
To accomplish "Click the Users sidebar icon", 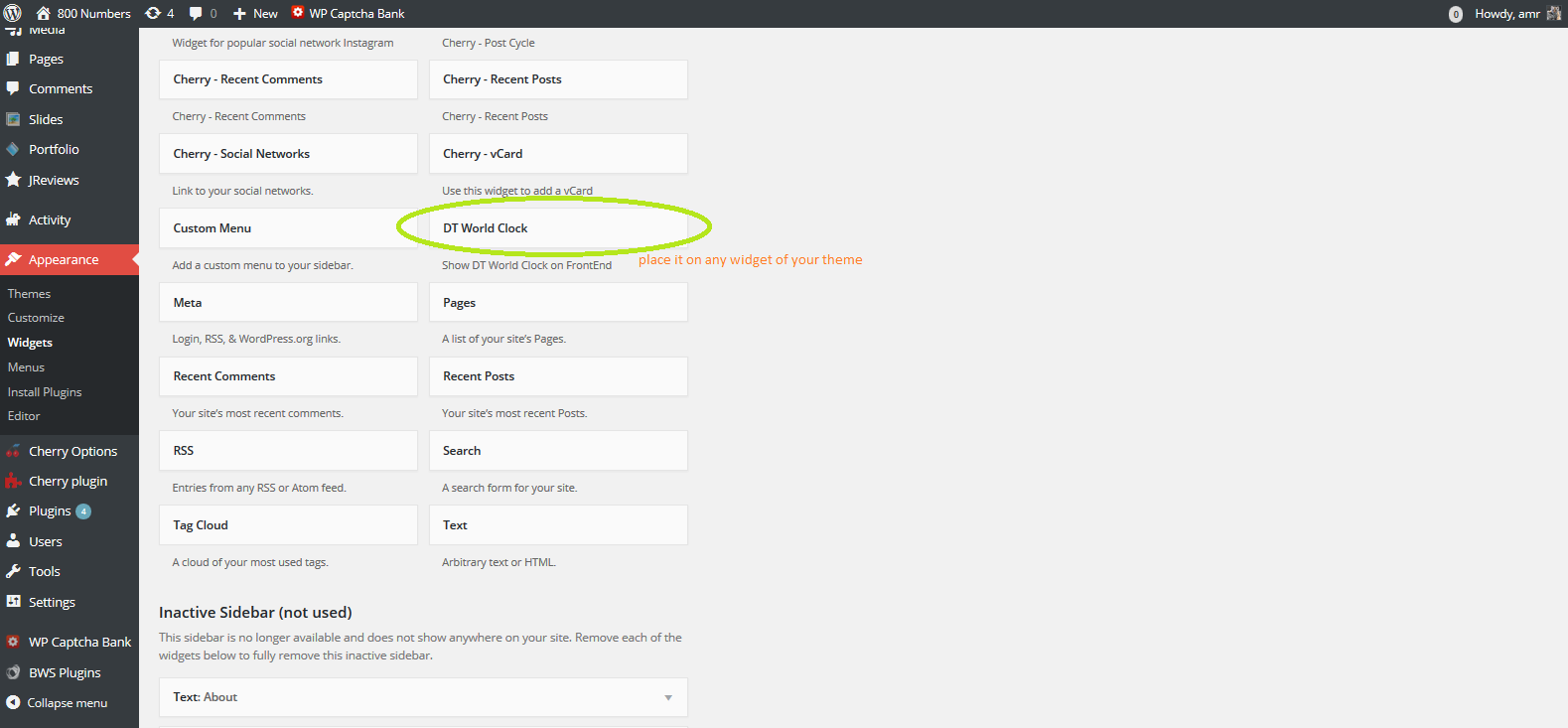I will [x=13, y=541].
